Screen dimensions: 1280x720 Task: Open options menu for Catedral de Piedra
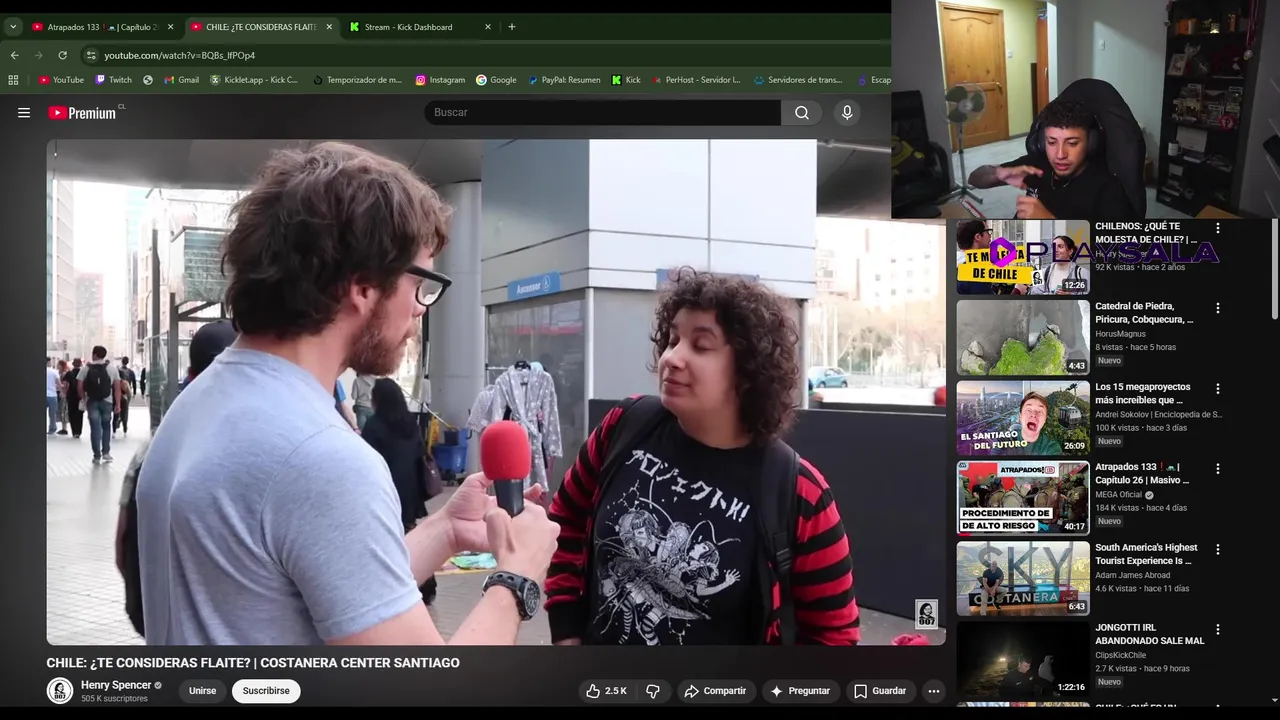click(x=1218, y=308)
